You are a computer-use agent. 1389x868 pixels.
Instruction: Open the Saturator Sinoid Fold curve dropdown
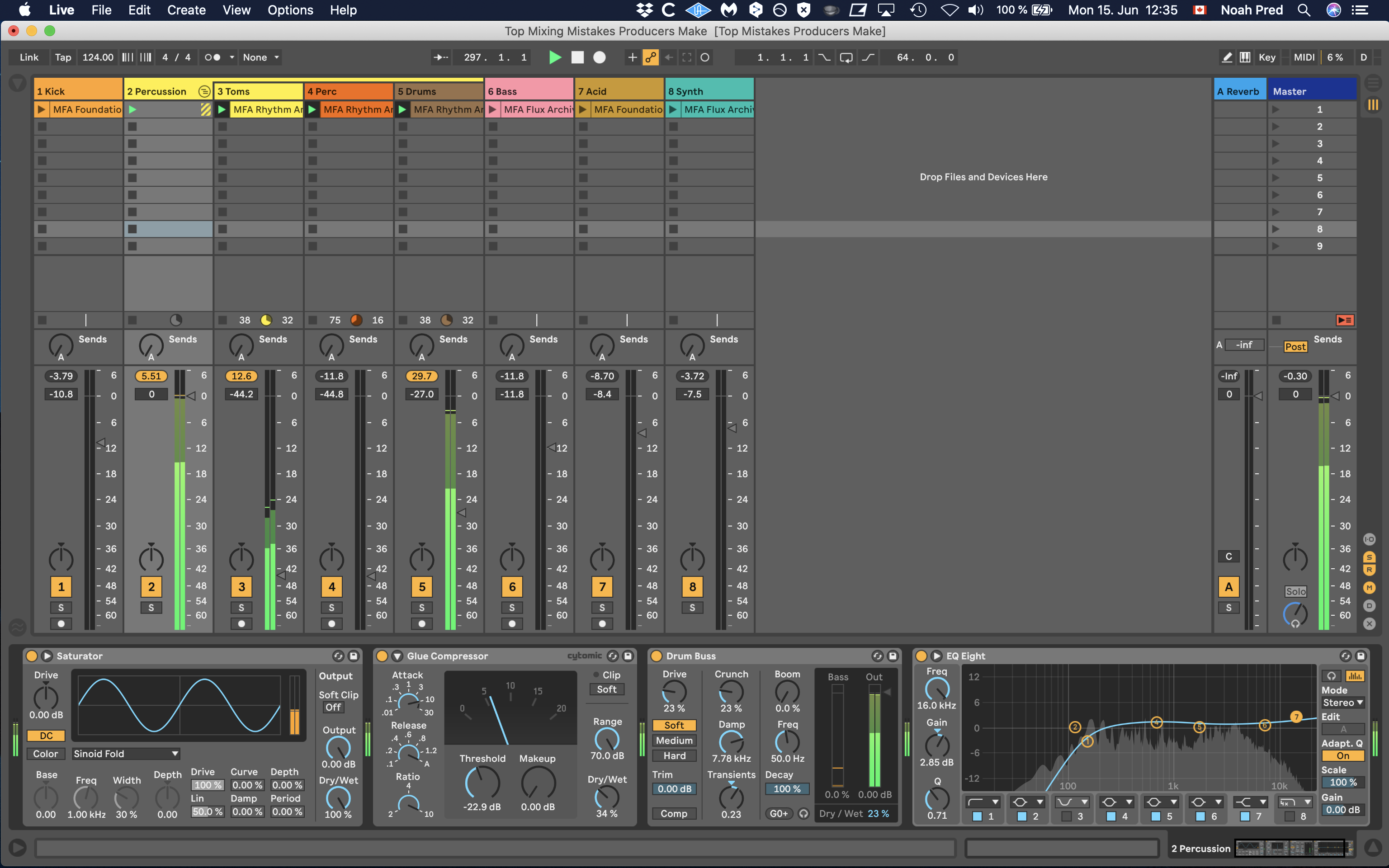pos(126,754)
